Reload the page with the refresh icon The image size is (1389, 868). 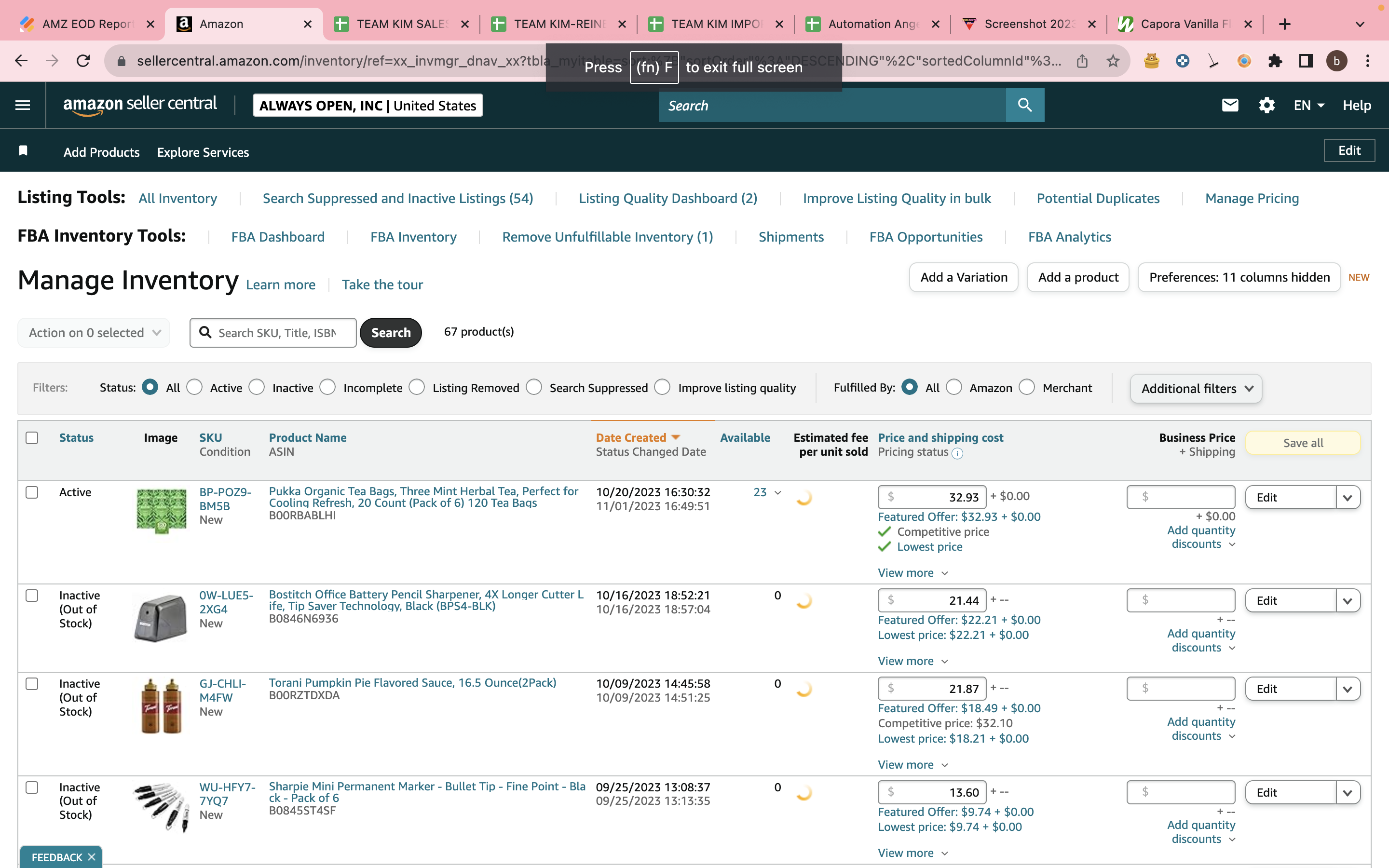click(x=83, y=60)
